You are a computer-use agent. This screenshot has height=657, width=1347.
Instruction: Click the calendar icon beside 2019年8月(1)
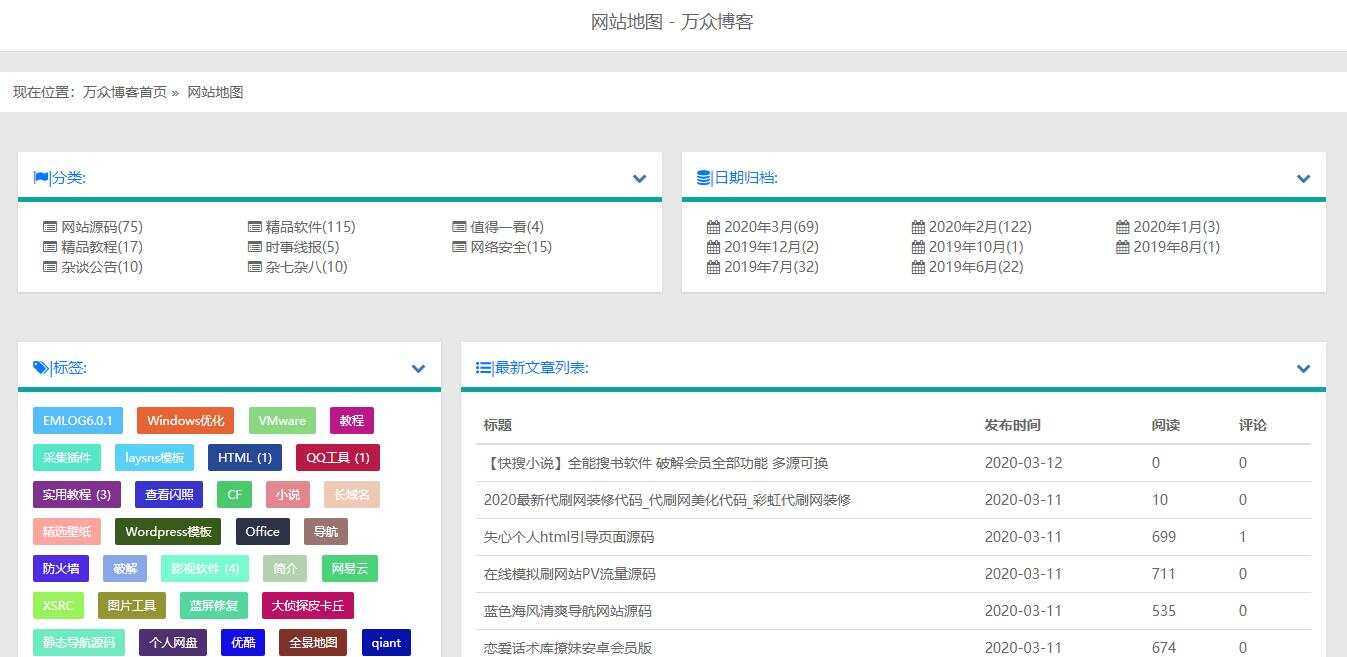tap(1125, 246)
